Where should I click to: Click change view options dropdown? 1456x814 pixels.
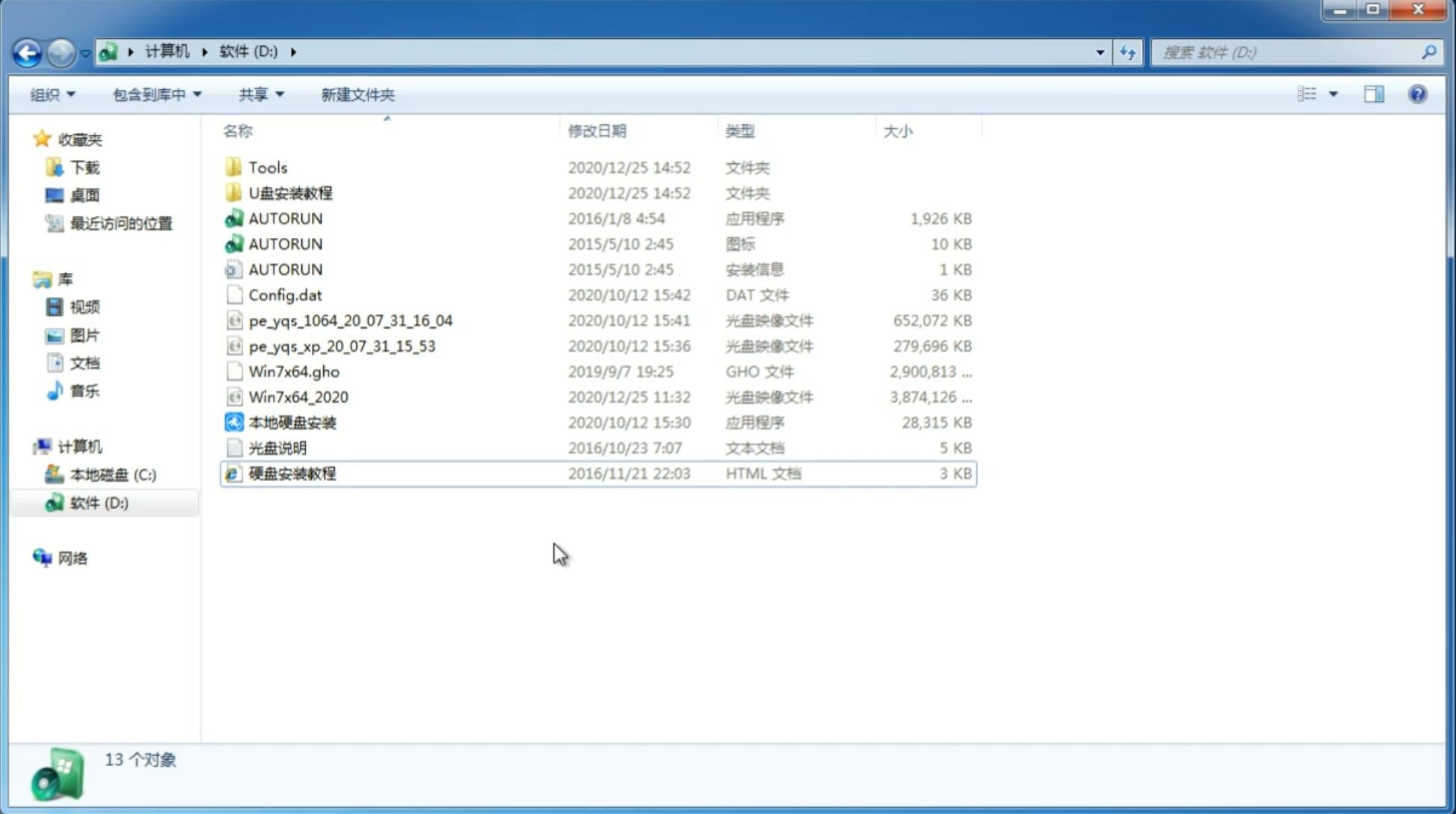[1333, 94]
